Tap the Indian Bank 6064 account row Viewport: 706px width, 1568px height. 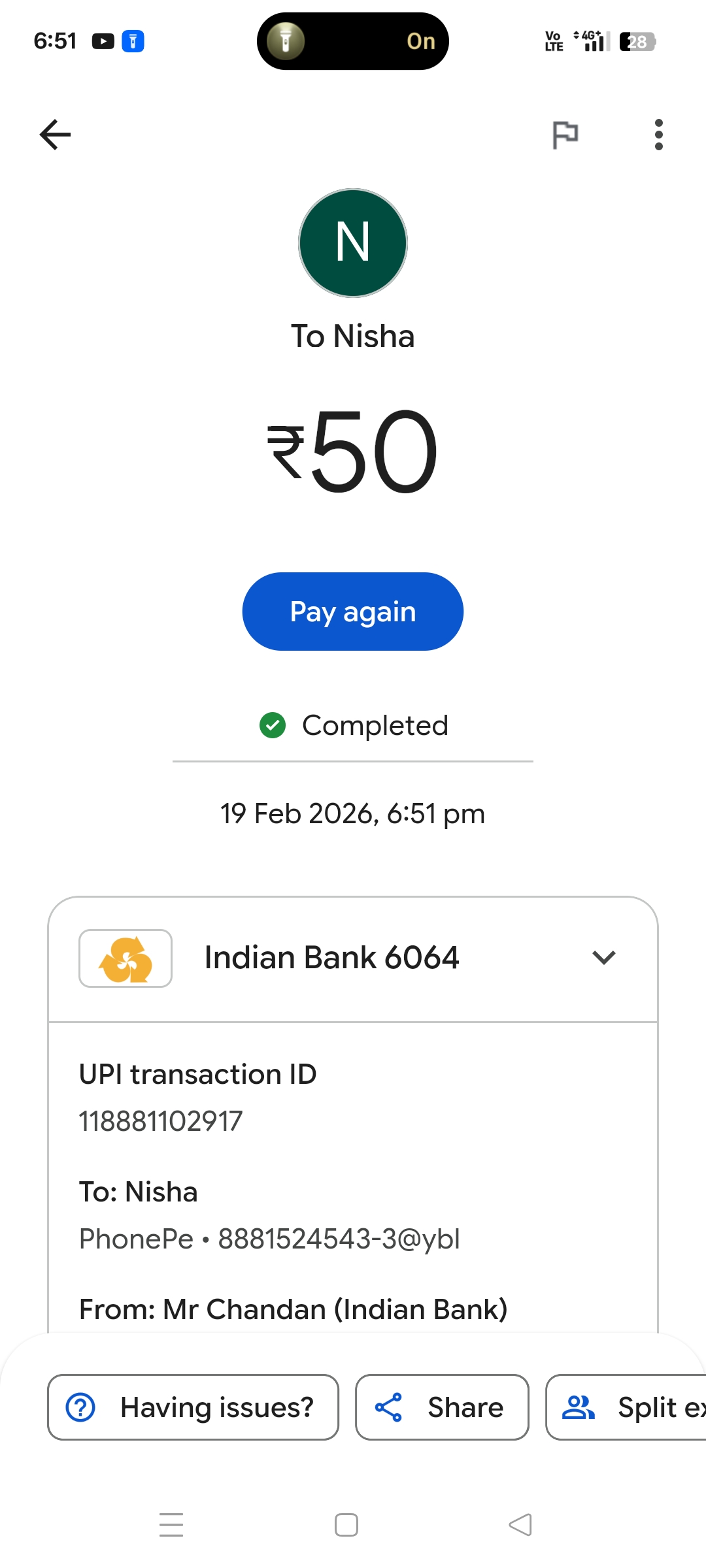click(332, 958)
